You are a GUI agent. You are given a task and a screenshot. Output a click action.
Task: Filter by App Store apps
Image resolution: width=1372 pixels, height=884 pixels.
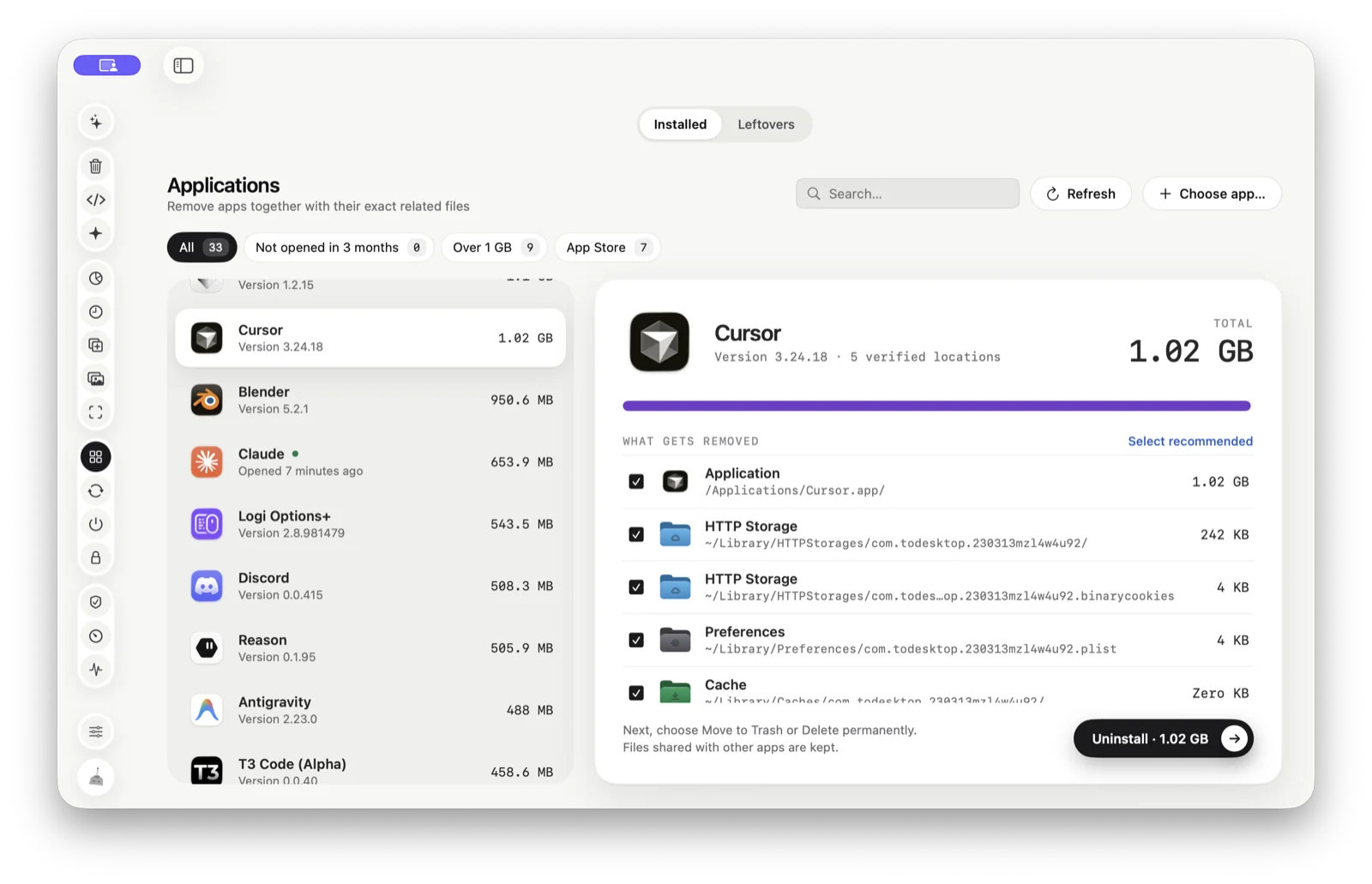click(607, 248)
